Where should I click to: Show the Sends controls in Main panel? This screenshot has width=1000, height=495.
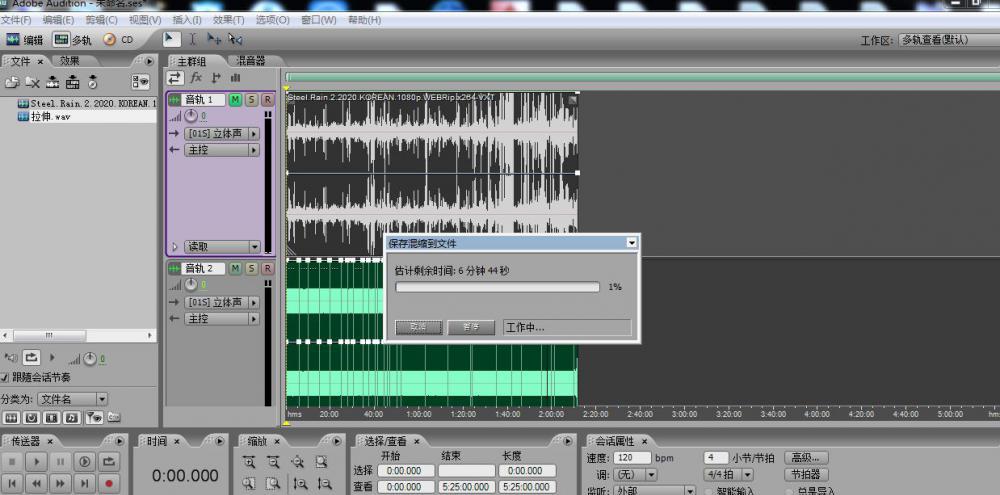216,78
